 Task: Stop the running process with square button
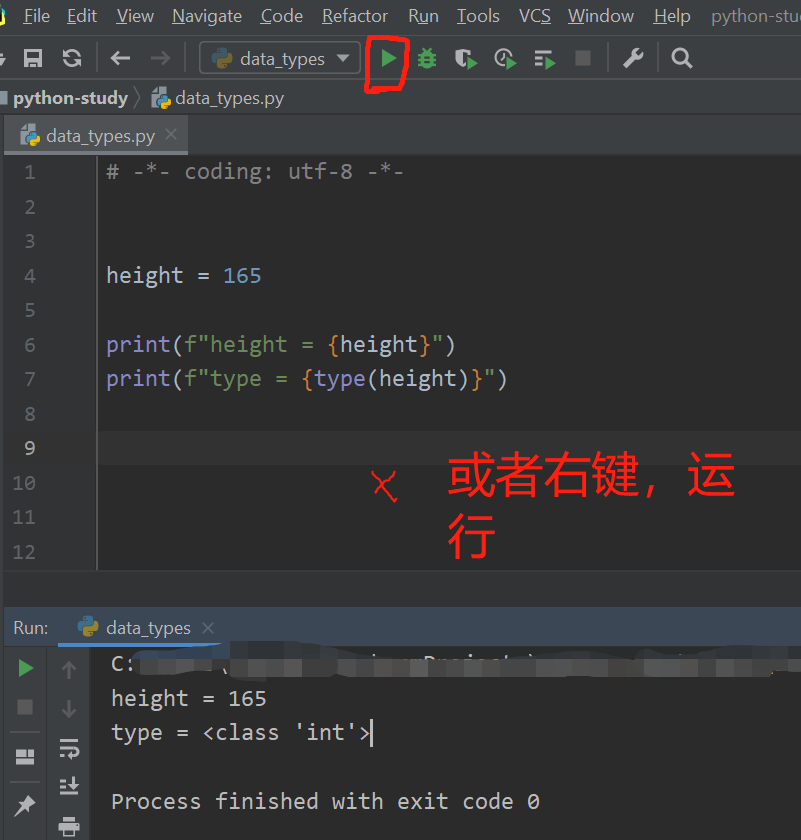pyautogui.click(x=583, y=58)
